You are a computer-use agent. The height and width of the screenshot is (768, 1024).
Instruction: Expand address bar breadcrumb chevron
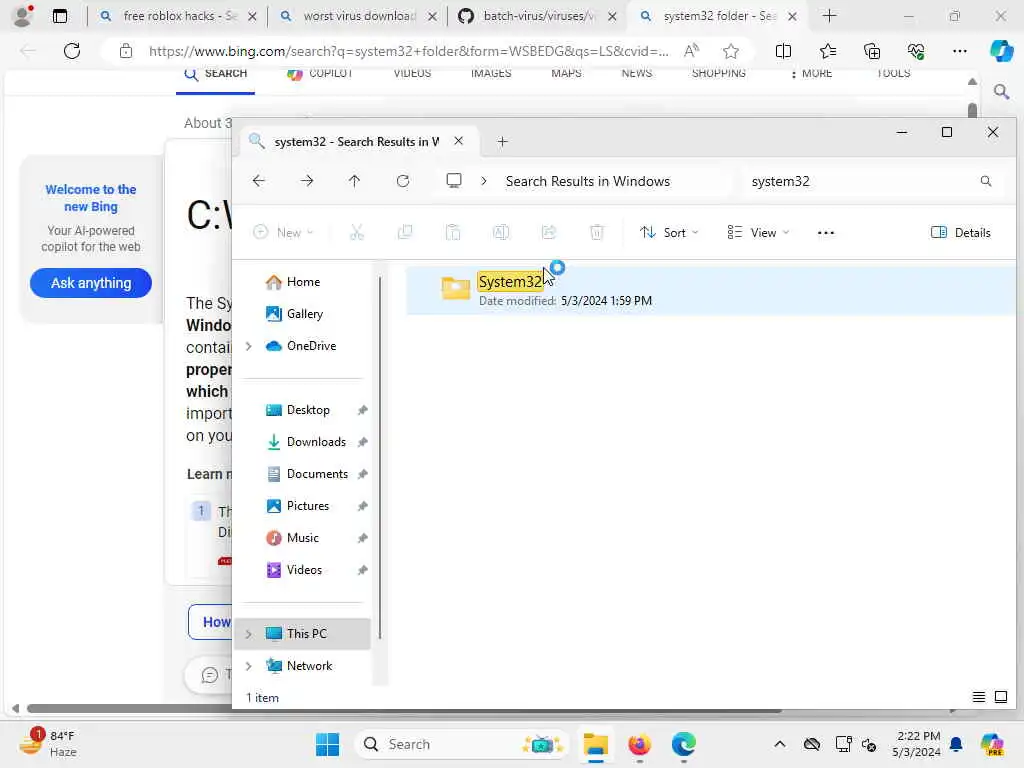coord(484,181)
